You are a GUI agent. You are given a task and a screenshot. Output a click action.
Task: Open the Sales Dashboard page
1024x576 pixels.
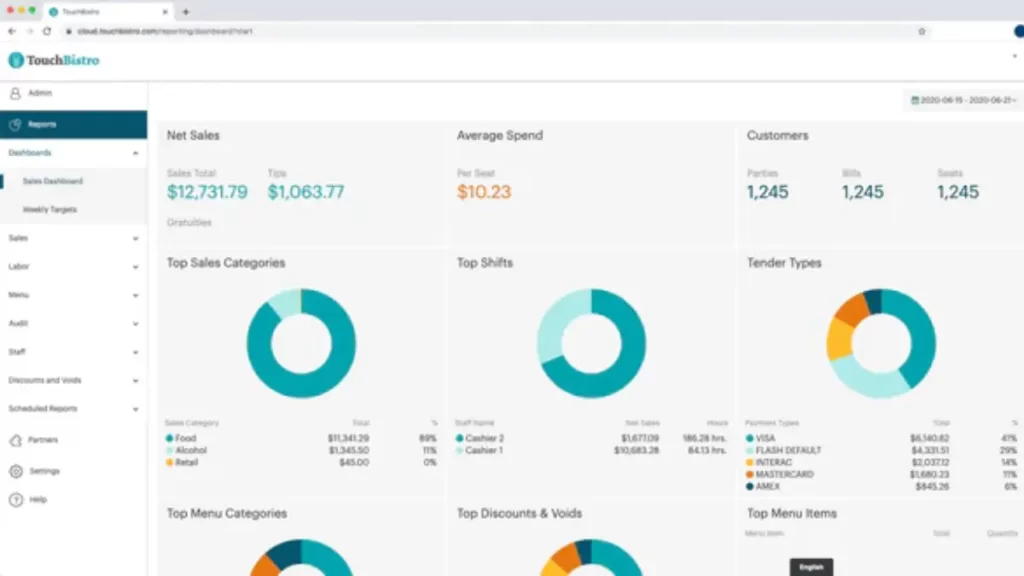click(x=53, y=181)
